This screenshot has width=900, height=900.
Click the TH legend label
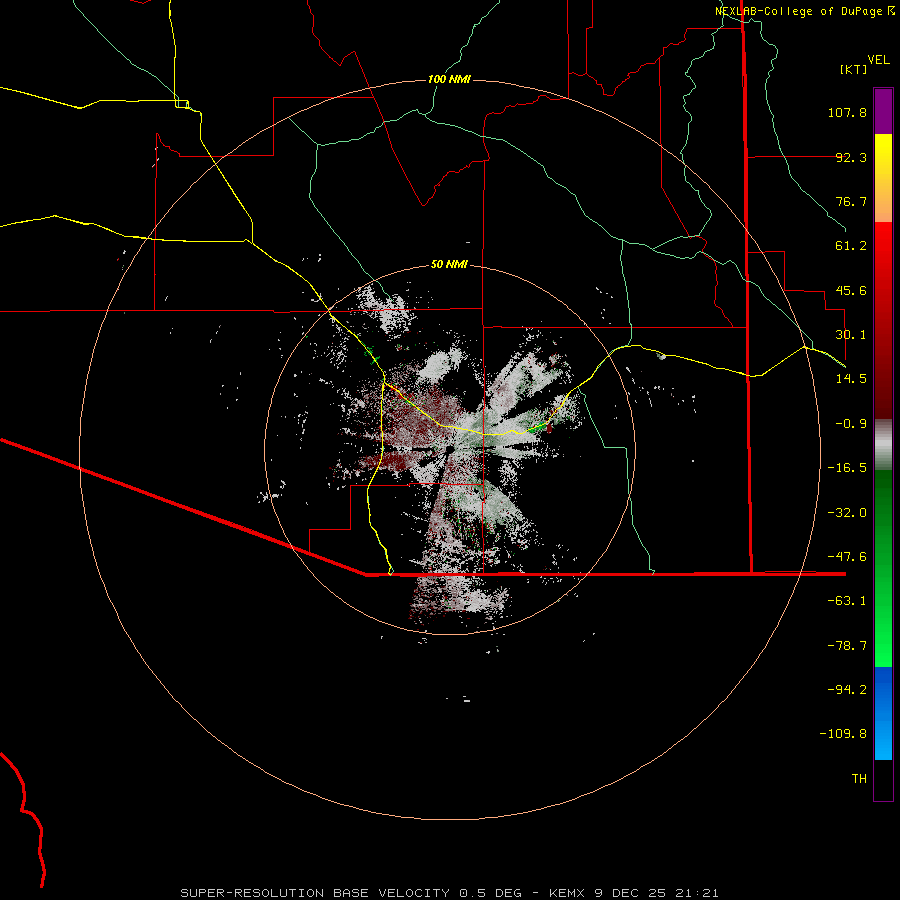[x=859, y=779]
